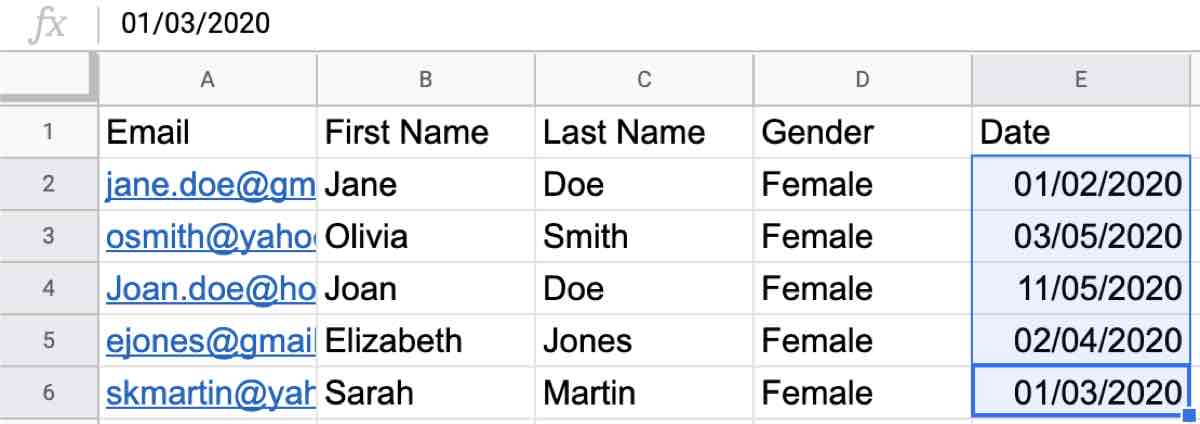Viewport: 1200px width, 424px height.
Task: Follow the skmartin@yah email link
Action: (x=210, y=393)
